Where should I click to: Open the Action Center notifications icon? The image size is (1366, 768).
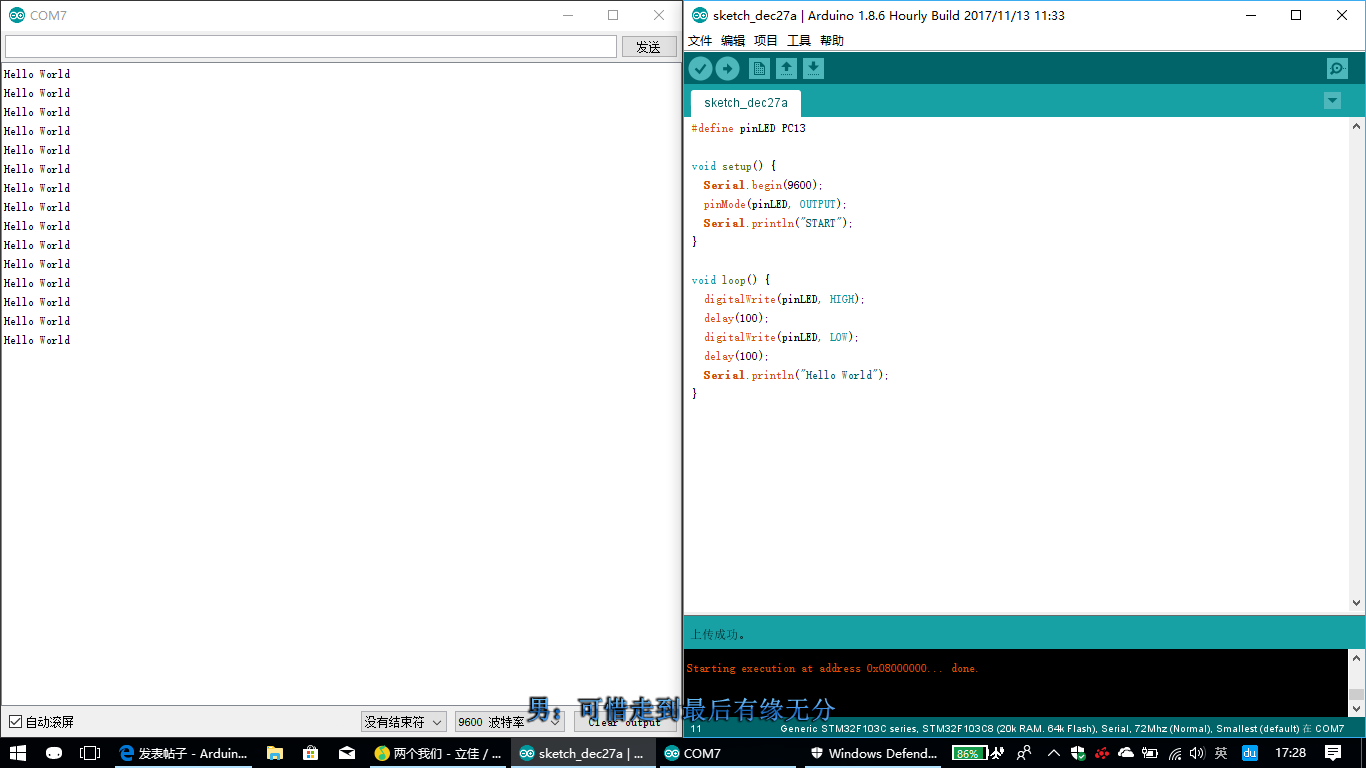(x=1333, y=753)
